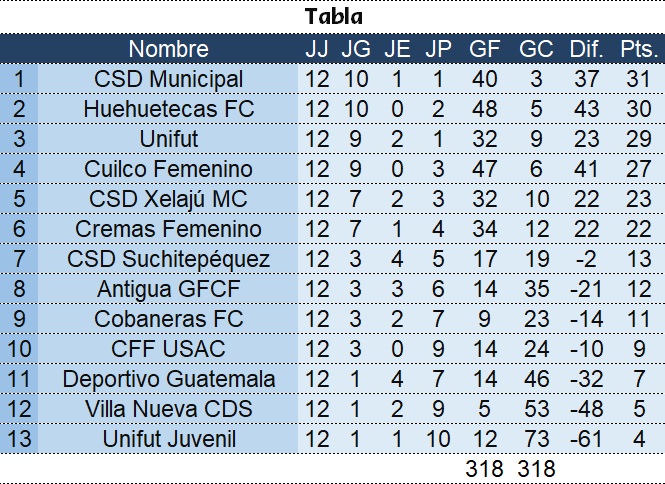Click the Antigua GFCF team cell

click(x=168, y=289)
